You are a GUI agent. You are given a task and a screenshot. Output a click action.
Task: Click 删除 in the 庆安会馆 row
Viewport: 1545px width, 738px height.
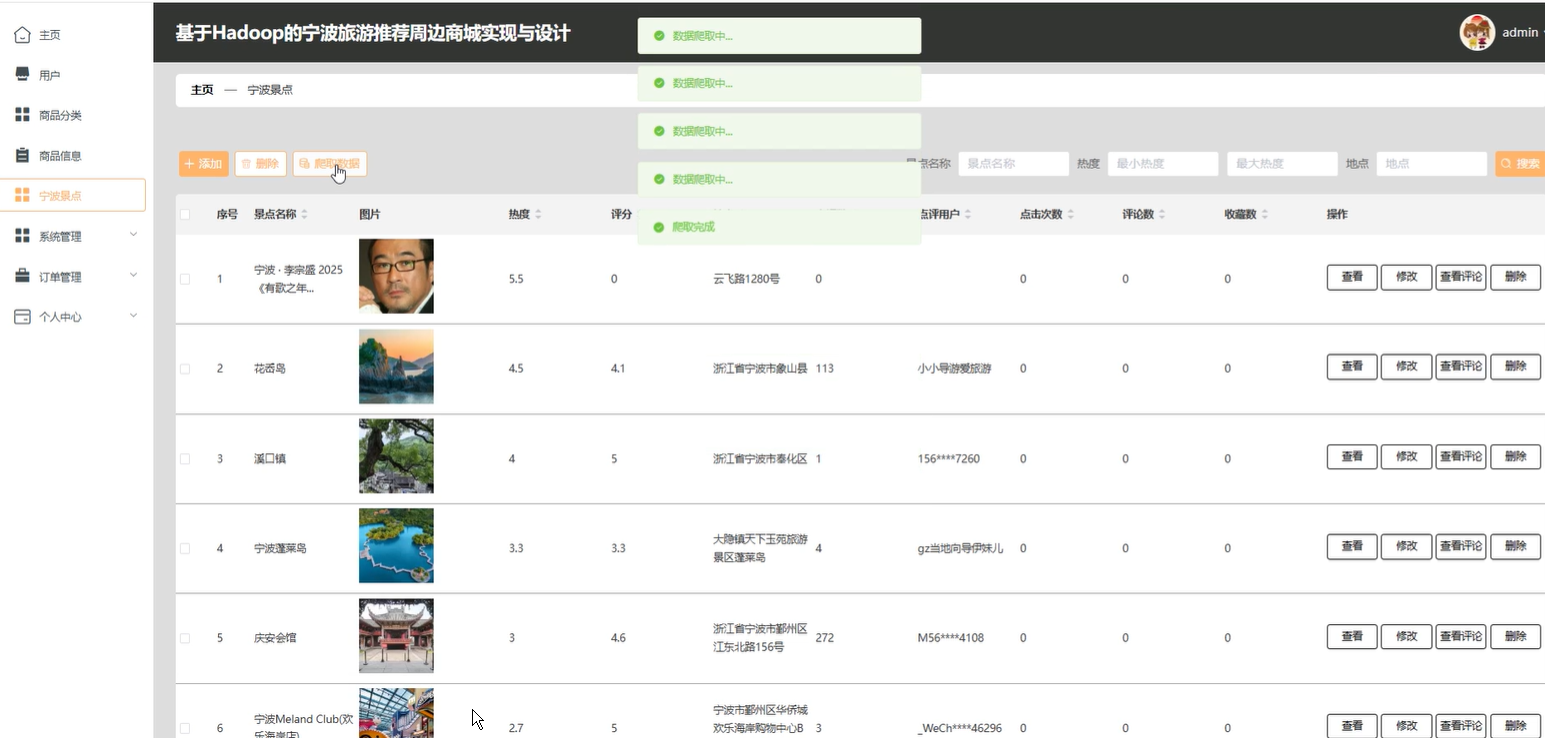click(1515, 636)
